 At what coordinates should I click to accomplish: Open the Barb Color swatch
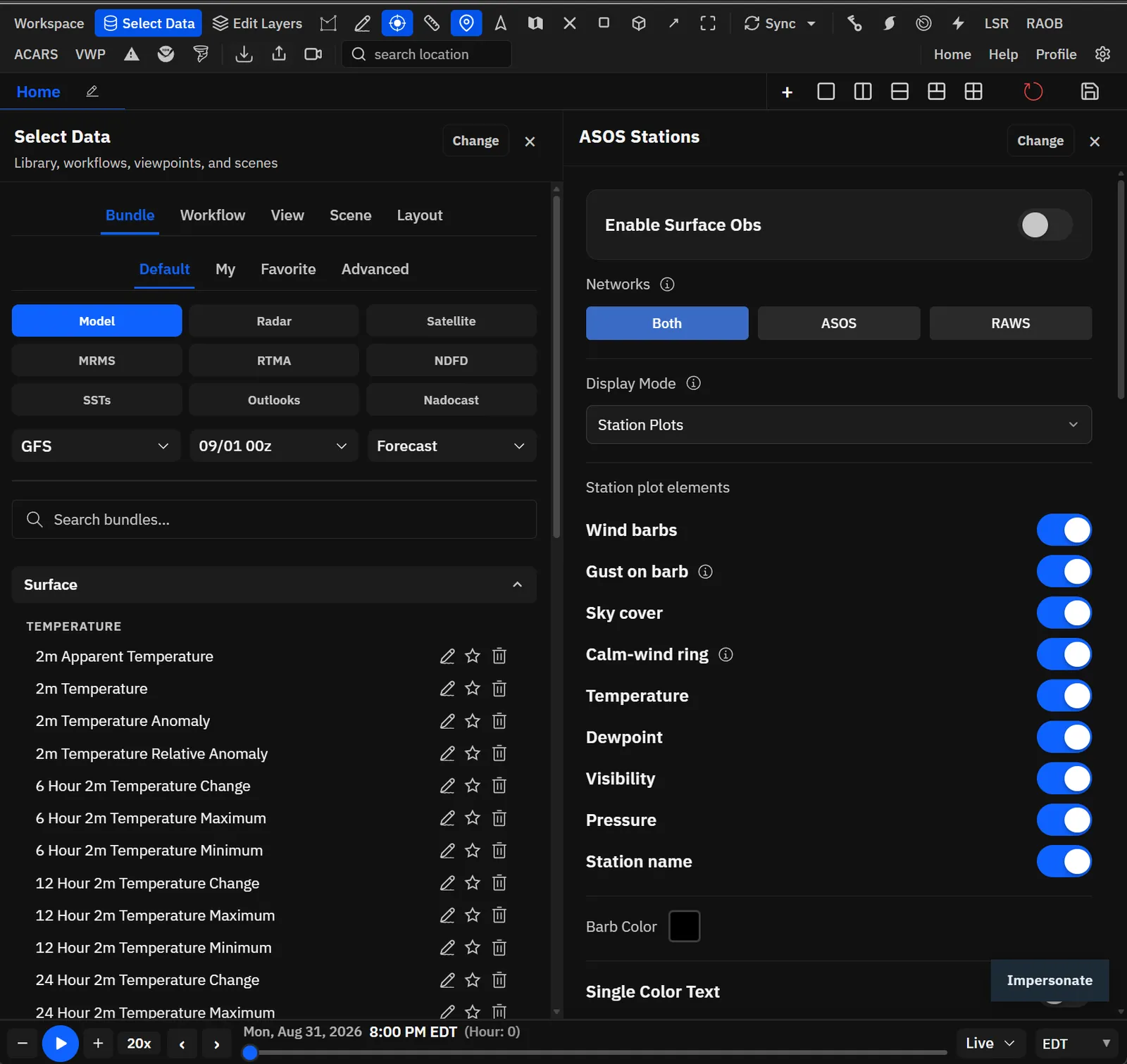[x=684, y=927]
